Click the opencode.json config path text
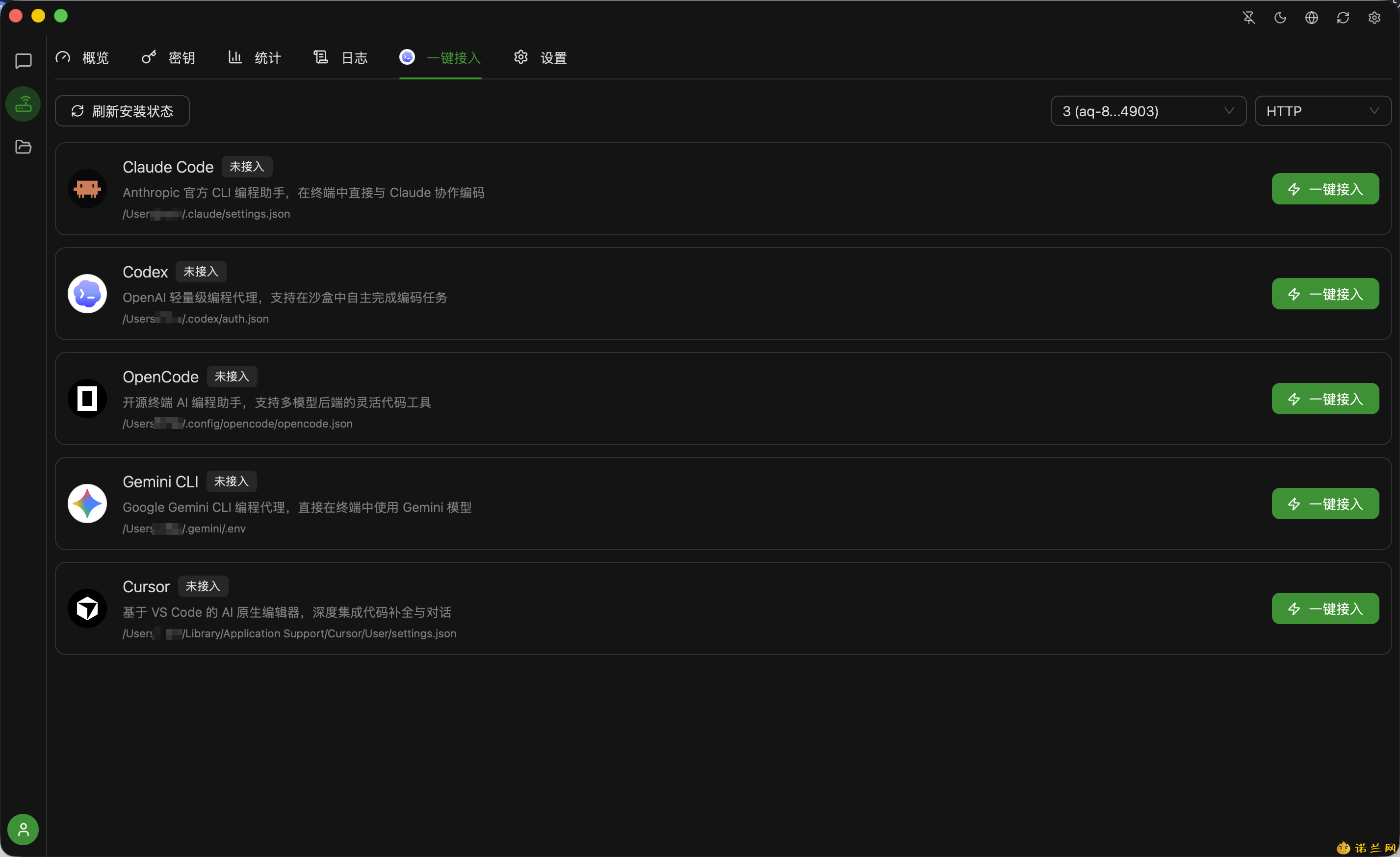This screenshot has width=1400, height=857. point(237,424)
